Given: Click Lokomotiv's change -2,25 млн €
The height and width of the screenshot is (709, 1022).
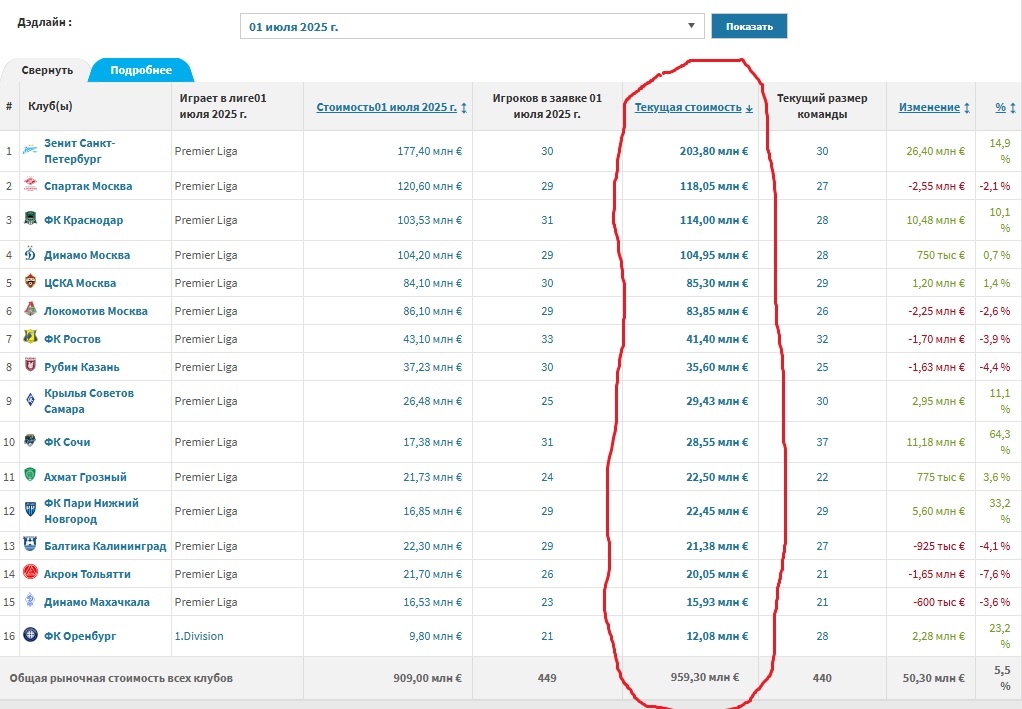Looking at the screenshot, I should pos(937,311).
